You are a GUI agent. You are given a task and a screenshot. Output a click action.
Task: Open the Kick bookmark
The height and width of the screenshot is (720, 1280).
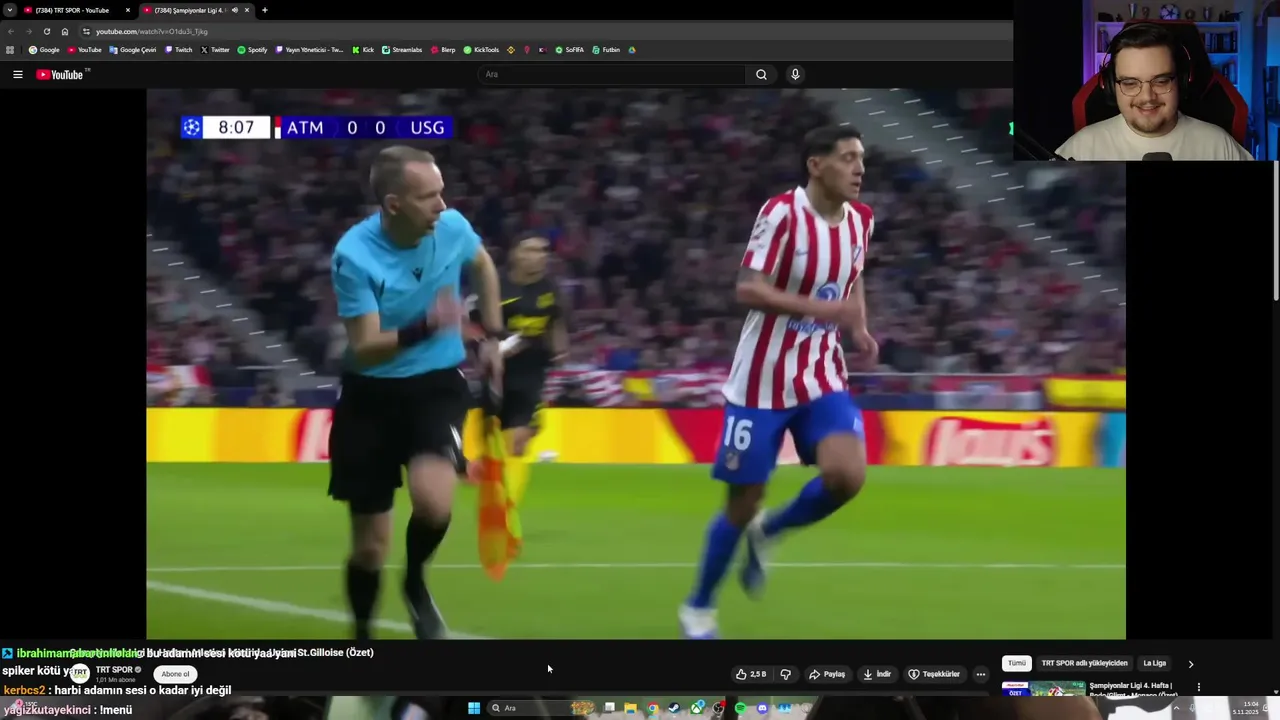[364, 49]
